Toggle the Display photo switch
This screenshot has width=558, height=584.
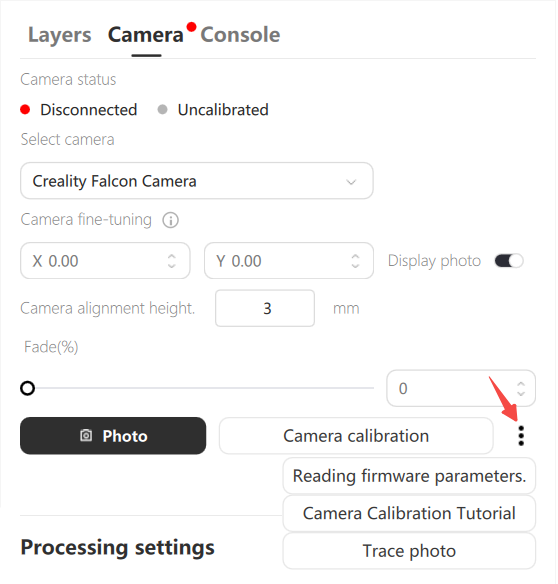509,261
